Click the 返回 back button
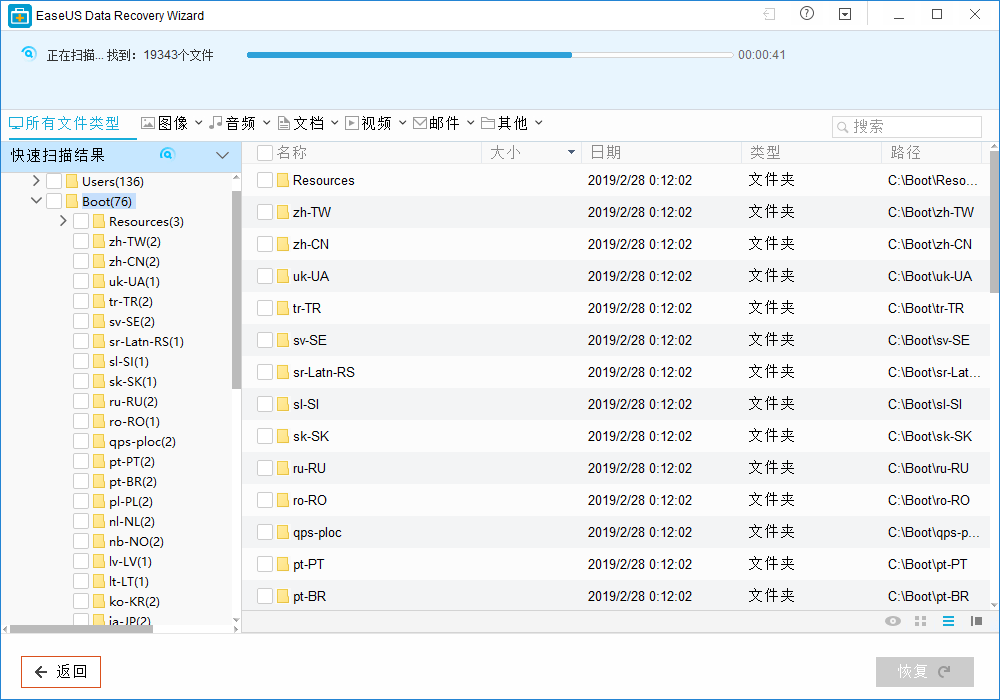The height and width of the screenshot is (700, 1000). (61, 672)
